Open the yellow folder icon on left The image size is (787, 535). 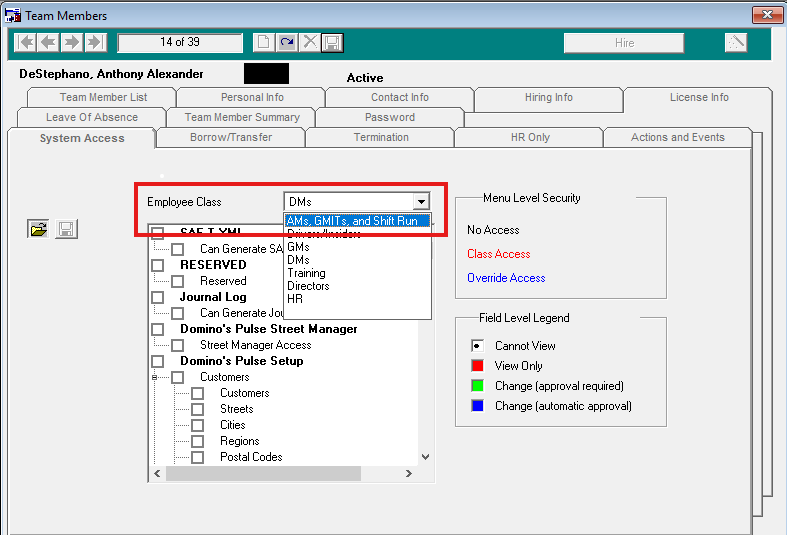tap(38, 229)
